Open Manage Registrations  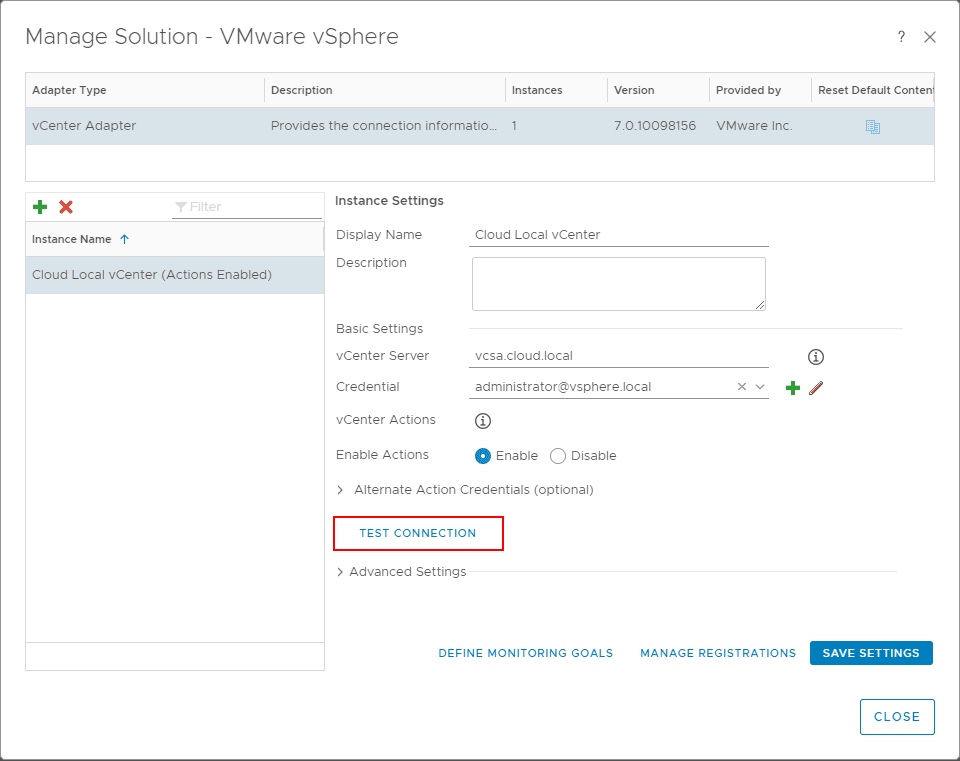click(x=718, y=652)
